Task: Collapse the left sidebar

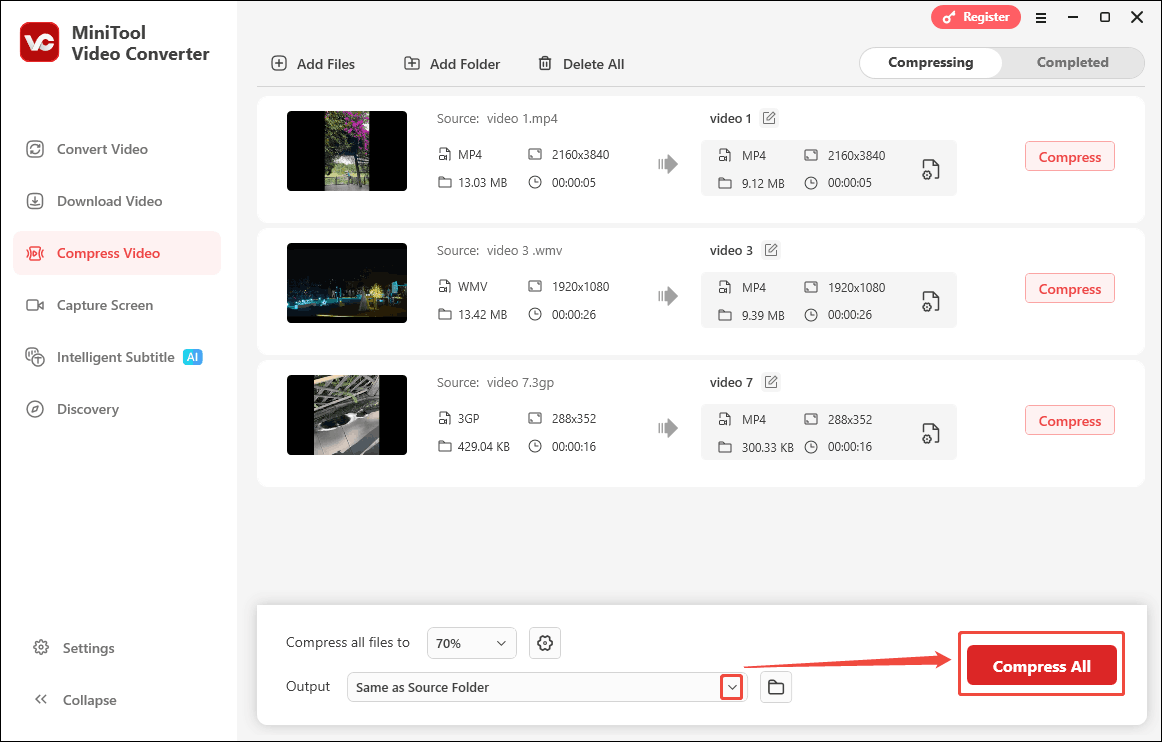Action: click(x=88, y=699)
